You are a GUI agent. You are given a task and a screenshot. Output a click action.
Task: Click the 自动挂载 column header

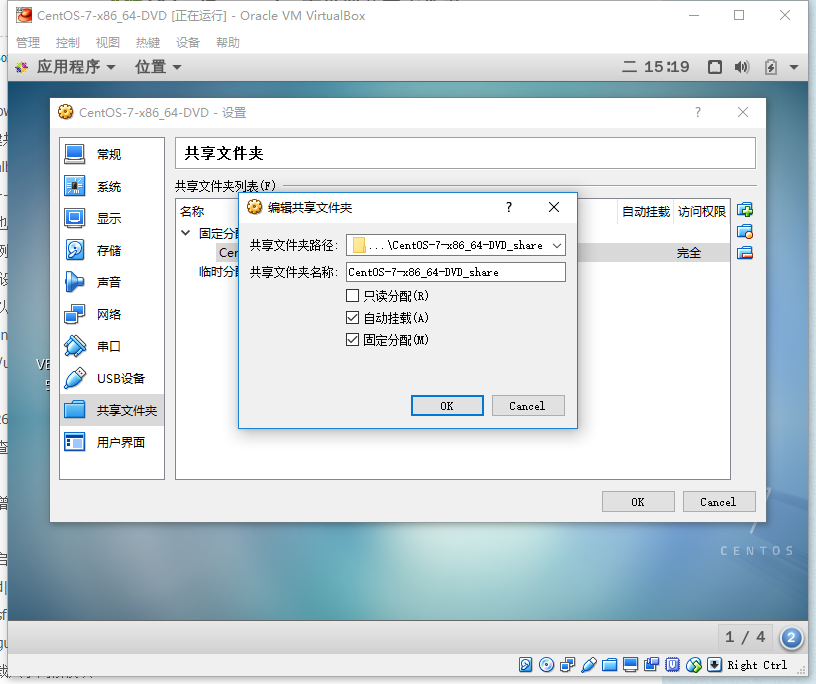646,211
